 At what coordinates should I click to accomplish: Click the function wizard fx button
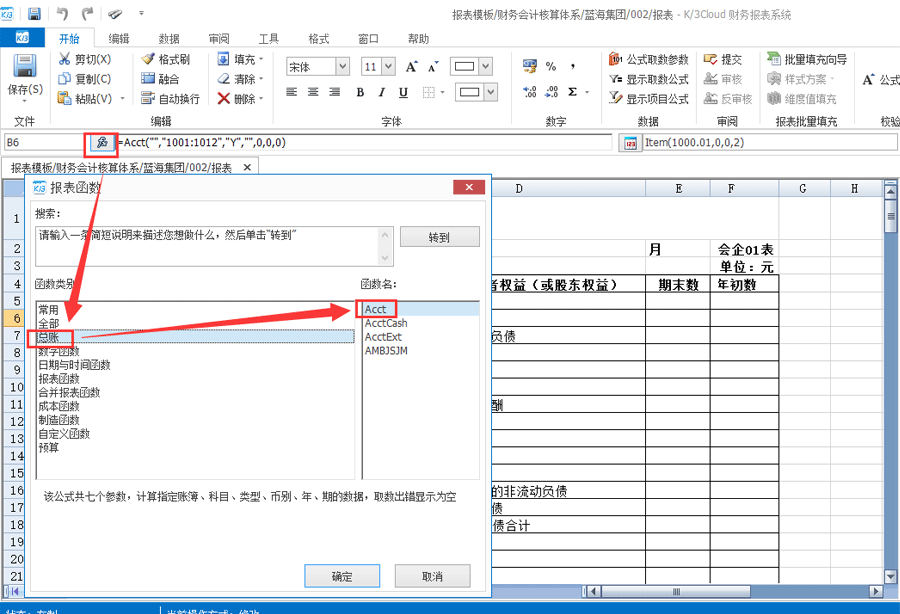[x=102, y=142]
